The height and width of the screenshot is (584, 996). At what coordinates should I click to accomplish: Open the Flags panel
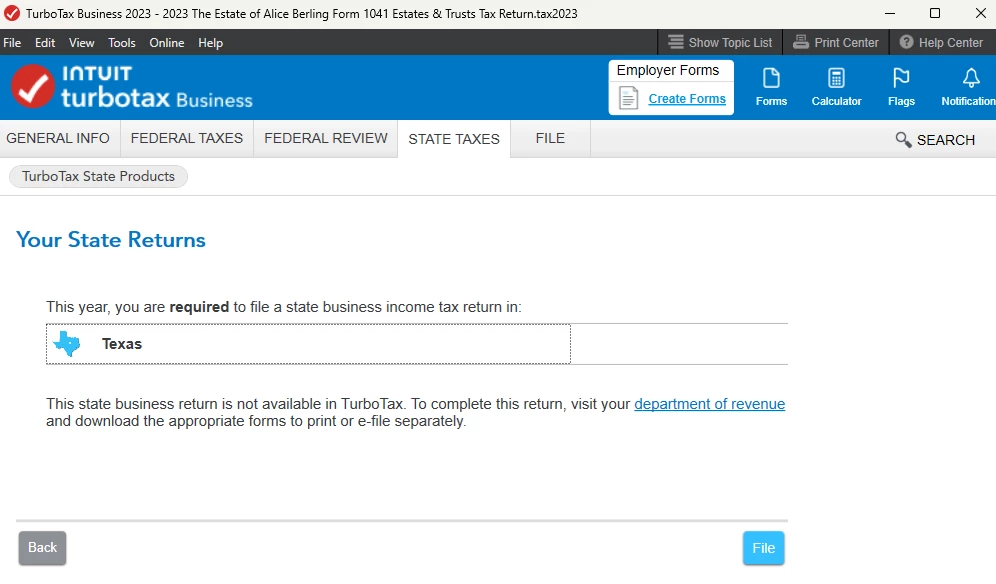[901, 87]
